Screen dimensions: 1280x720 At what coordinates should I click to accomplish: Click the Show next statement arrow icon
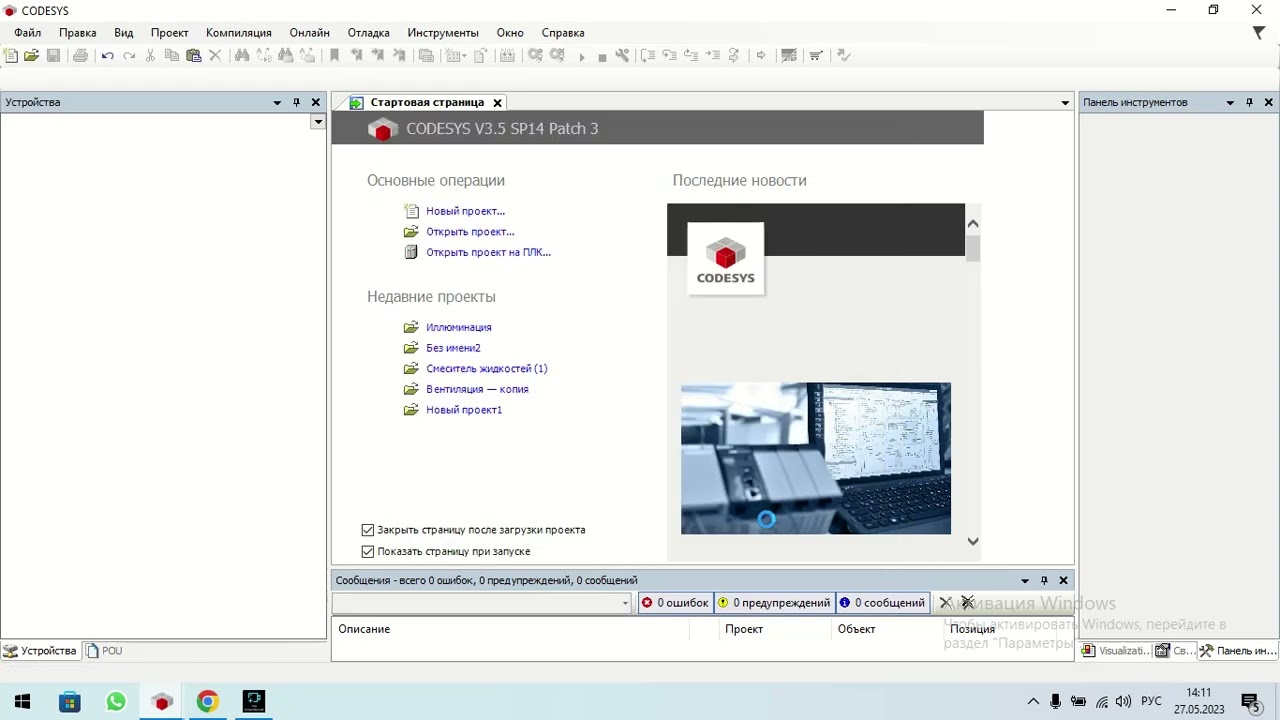tap(760, 56)
